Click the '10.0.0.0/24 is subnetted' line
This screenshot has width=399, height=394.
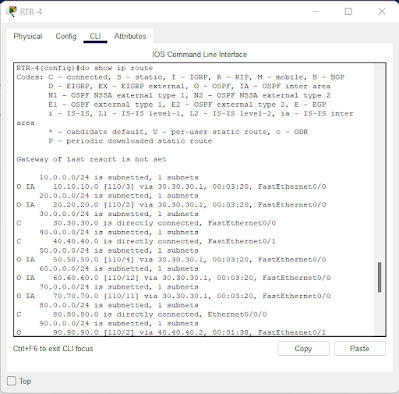119,178
